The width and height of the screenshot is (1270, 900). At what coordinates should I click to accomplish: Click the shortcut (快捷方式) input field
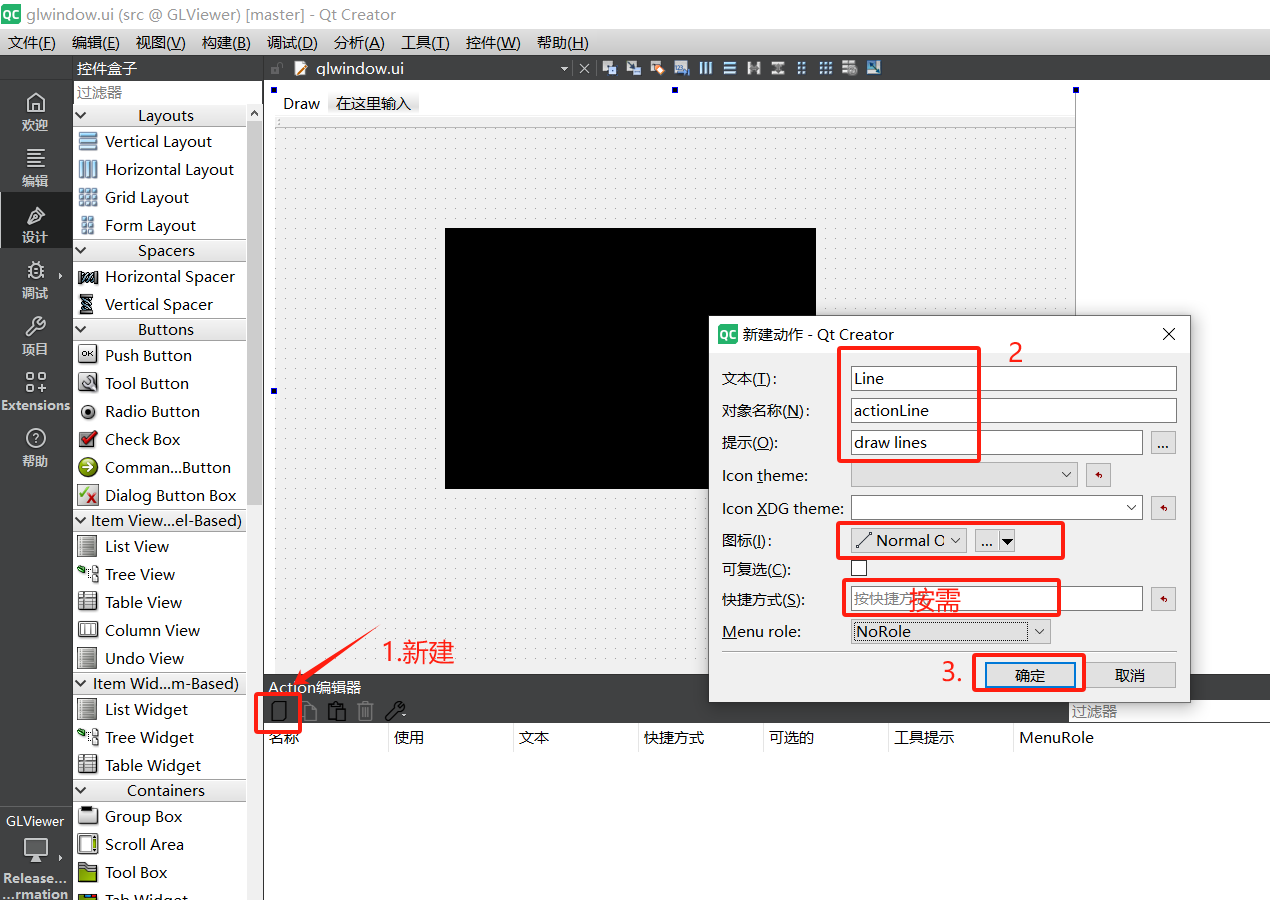(x=997, y=599)
